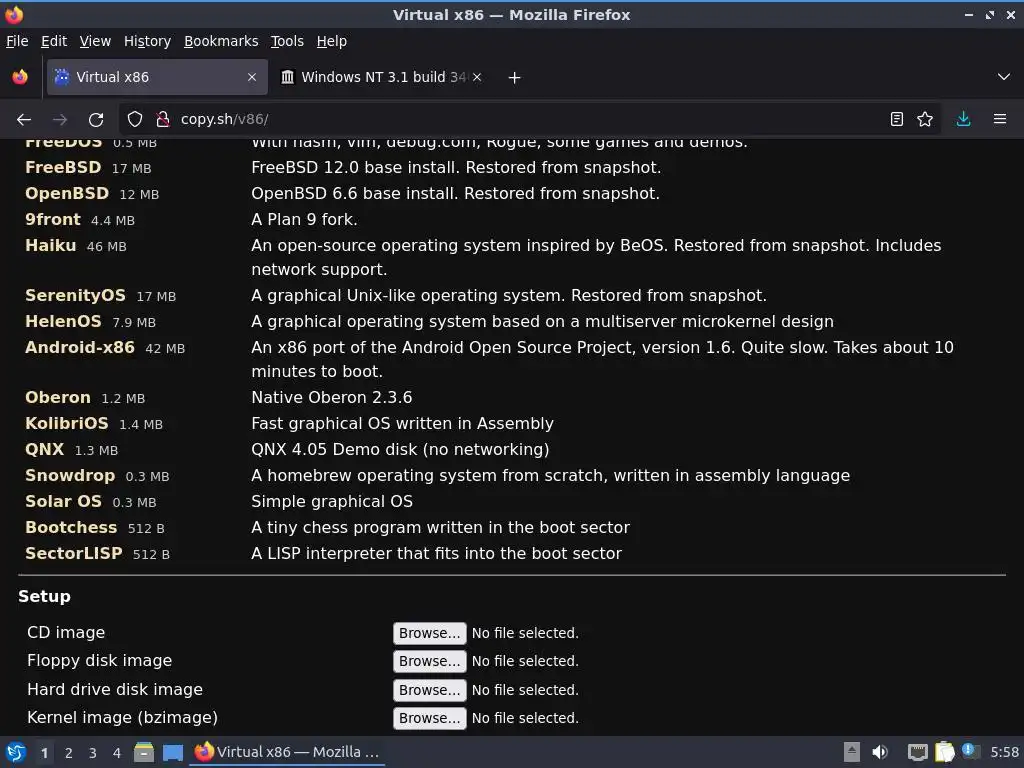1024x768 pixels.
Task: Open the Tools menu
Action: pyautogui.click(x=287, y=41)
